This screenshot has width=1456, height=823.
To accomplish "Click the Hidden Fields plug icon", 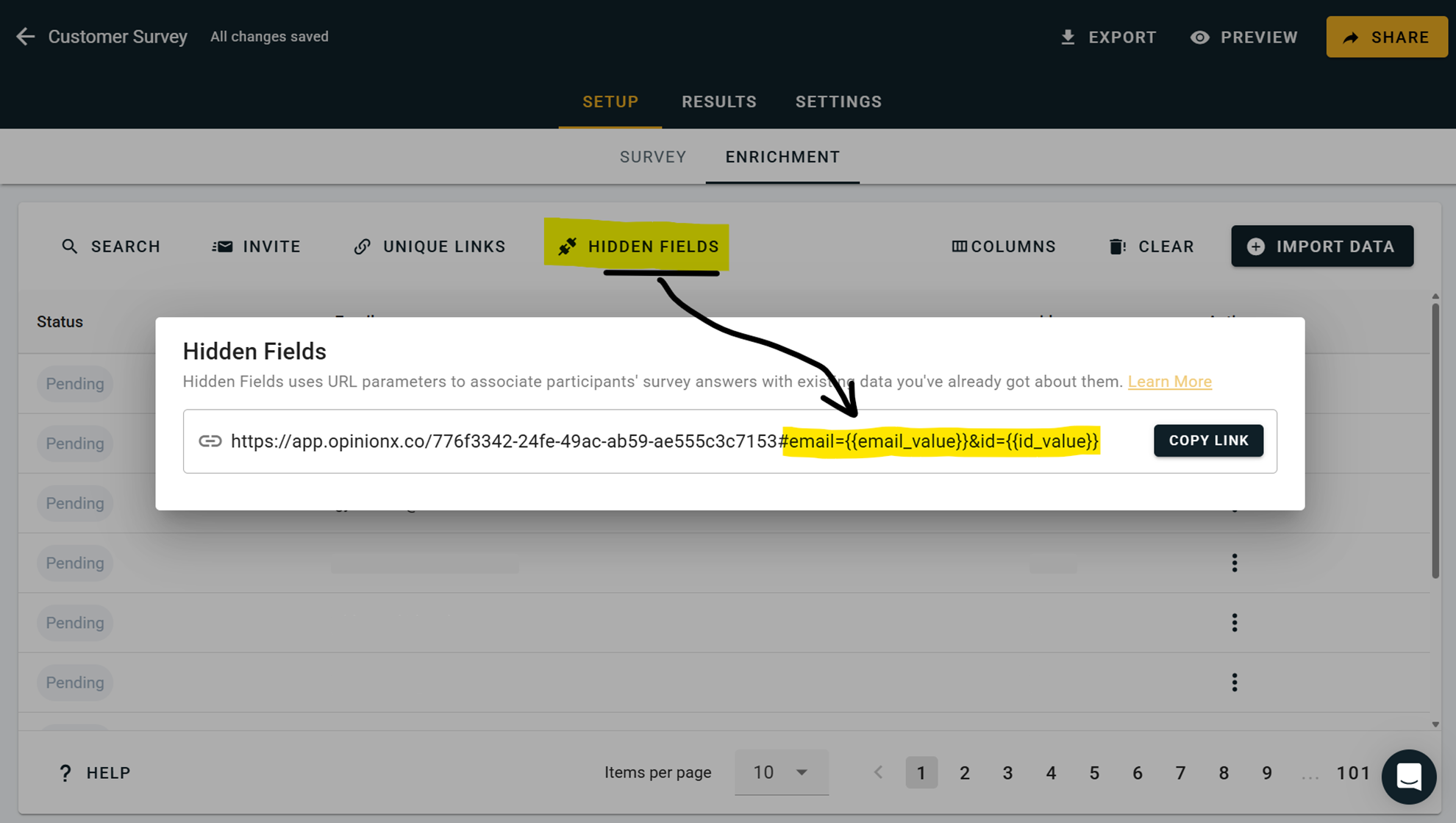I will (567, 246).
